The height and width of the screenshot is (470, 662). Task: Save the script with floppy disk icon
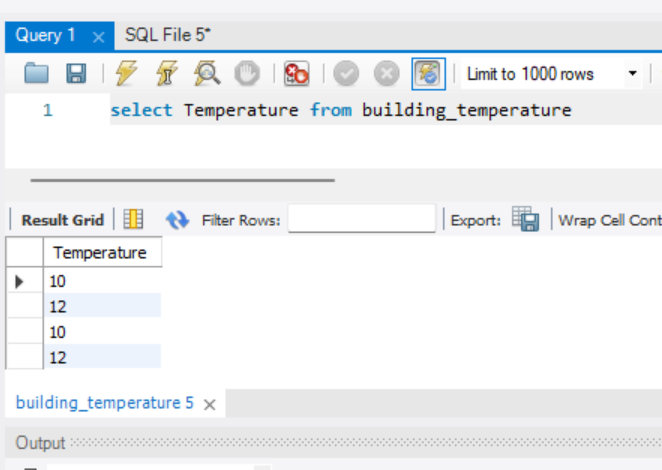click(x=76, y=73)
